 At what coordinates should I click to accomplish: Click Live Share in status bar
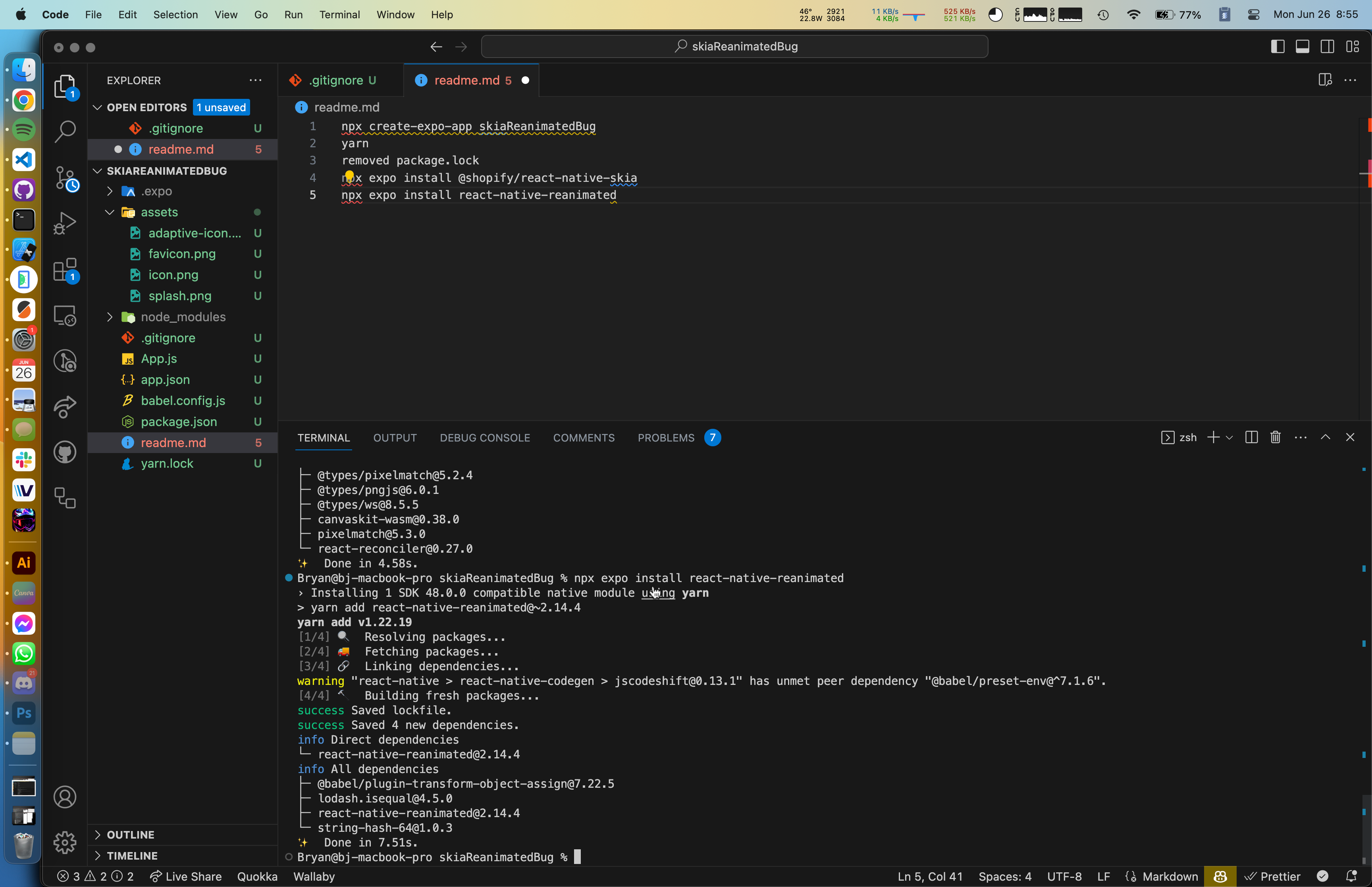pyautogui.click(x=186, y=876)
